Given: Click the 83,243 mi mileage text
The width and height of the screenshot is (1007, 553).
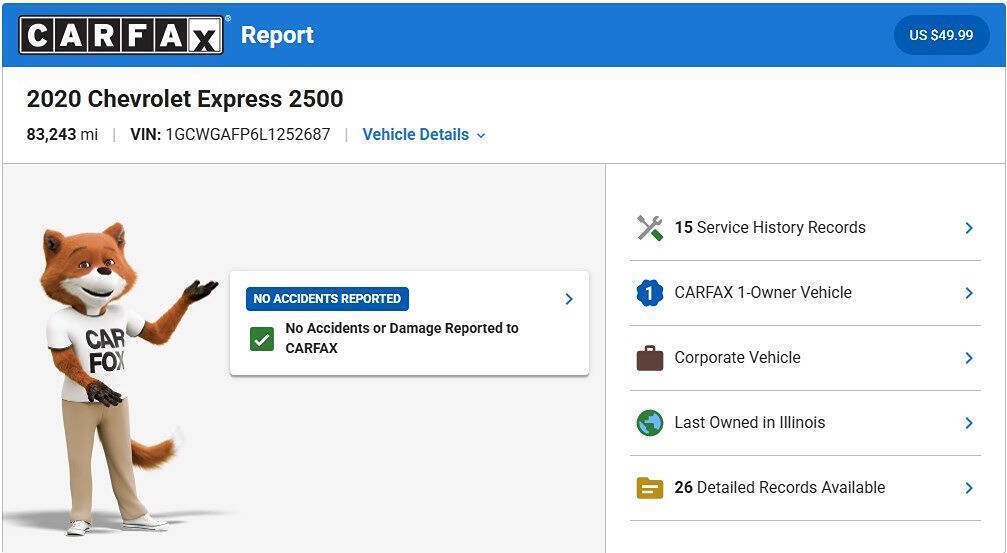Looking at the screenshot, I should [x=62, y=135].
